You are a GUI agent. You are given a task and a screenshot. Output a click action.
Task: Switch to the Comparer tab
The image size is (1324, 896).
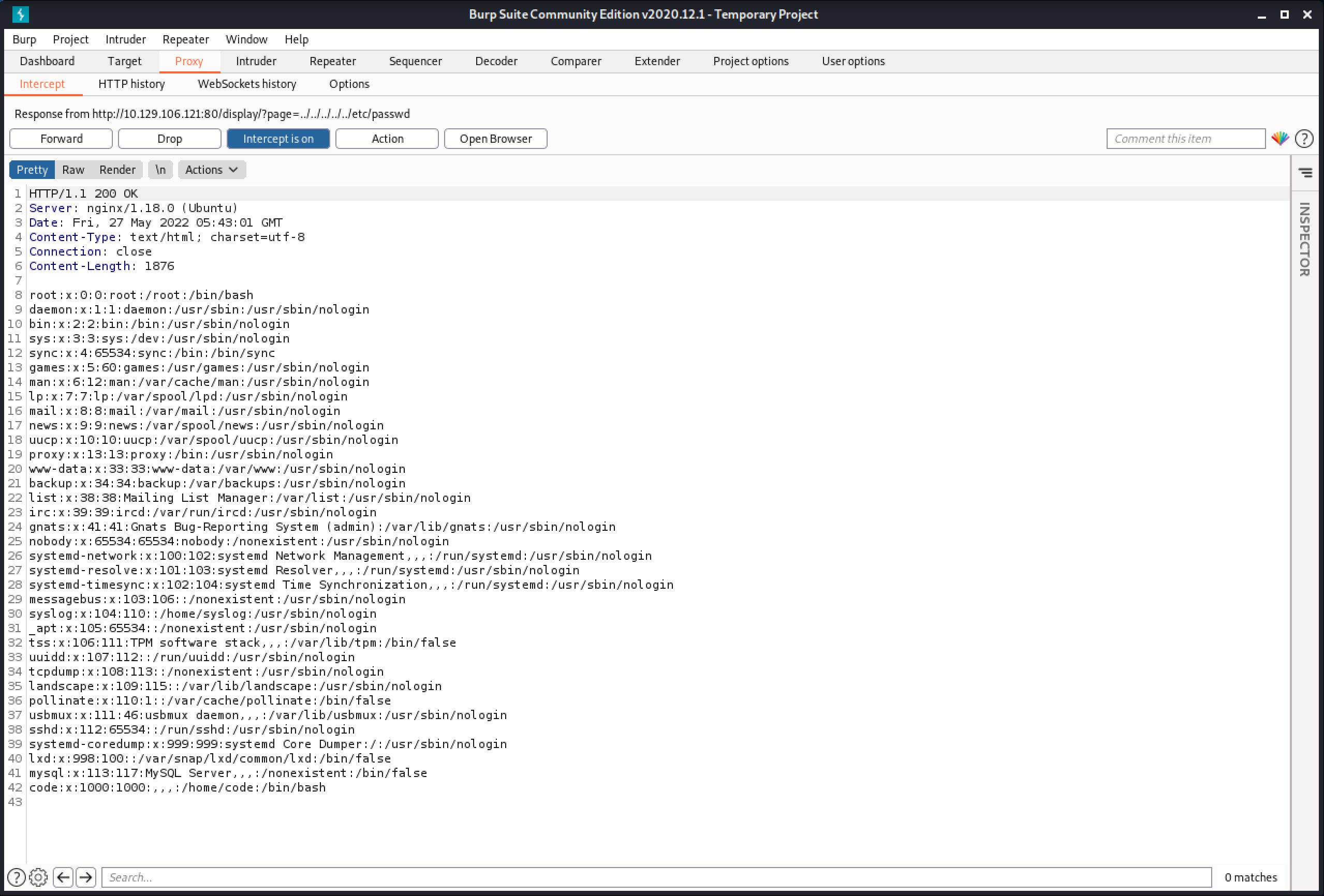(x=576, y=62)
